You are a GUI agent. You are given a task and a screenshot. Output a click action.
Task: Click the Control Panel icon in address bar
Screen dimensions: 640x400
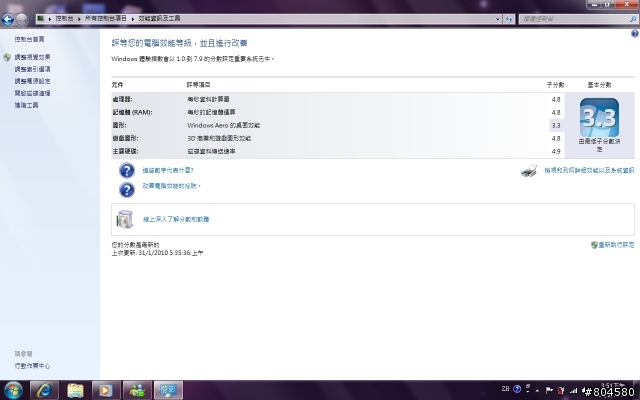pyautogui.click(x=40, y=18)
